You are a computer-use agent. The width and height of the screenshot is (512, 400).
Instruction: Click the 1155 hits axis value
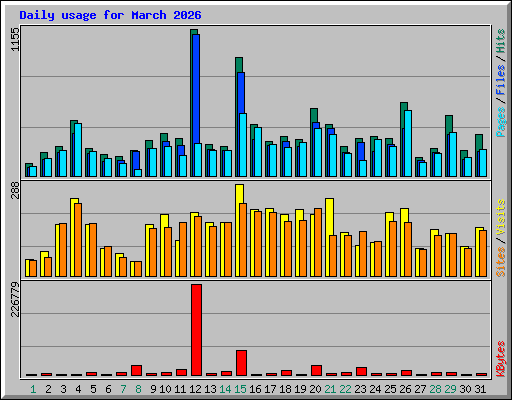pyautogui.click(x=16, y=39)
